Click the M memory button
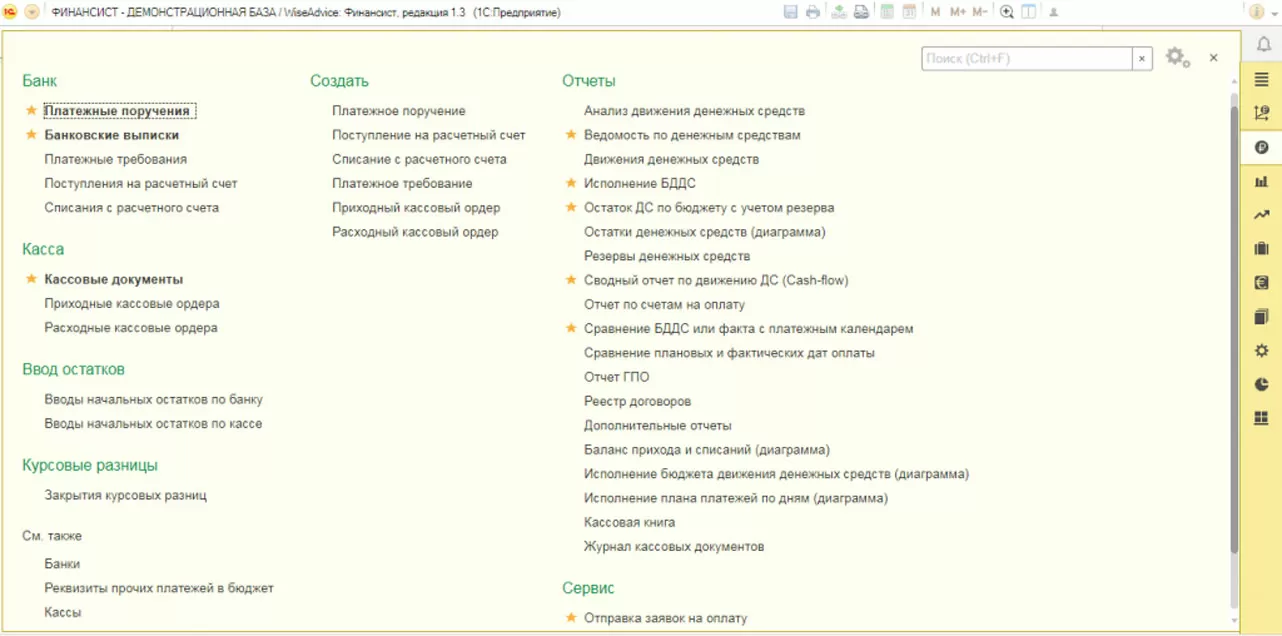The width and height of the screenshot is (1282, 636). (x=935, y=12)
